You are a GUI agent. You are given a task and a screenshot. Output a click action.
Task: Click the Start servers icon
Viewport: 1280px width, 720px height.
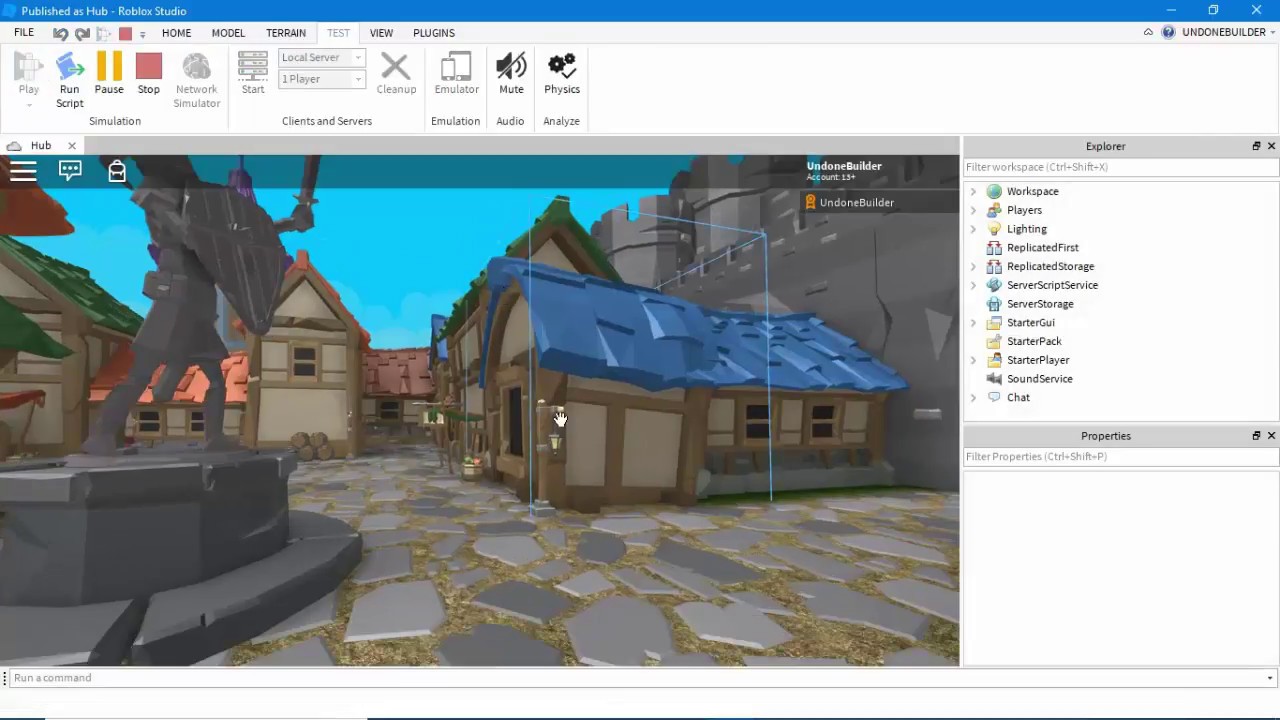pyautogui.click(x=252, y=67)
